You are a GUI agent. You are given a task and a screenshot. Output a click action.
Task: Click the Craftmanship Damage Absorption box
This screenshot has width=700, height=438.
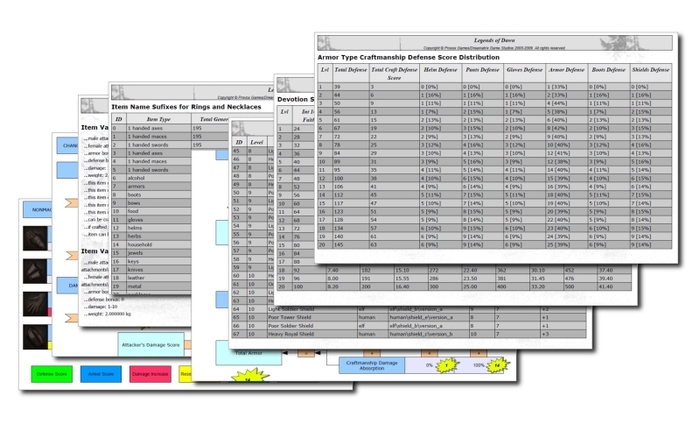coord(372,365)
